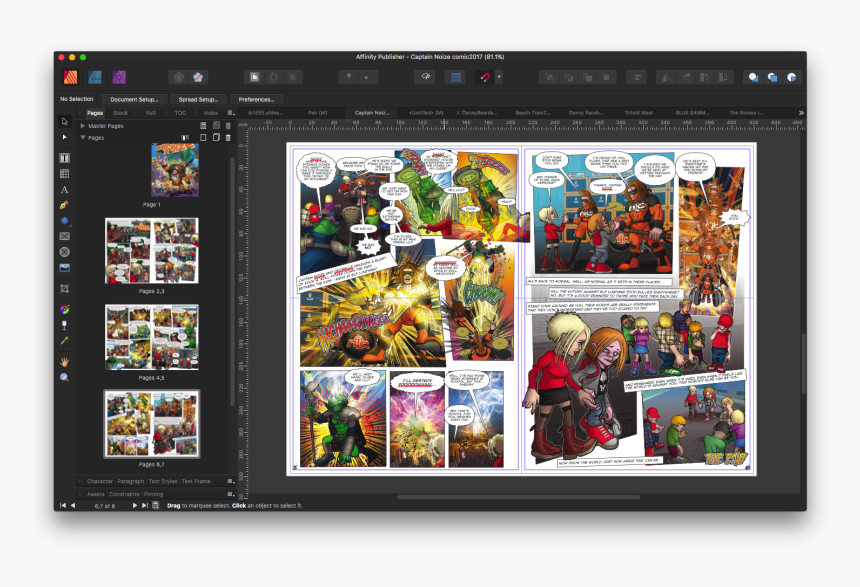
Task: Collapse the Pages section
Action: (83, 138)
